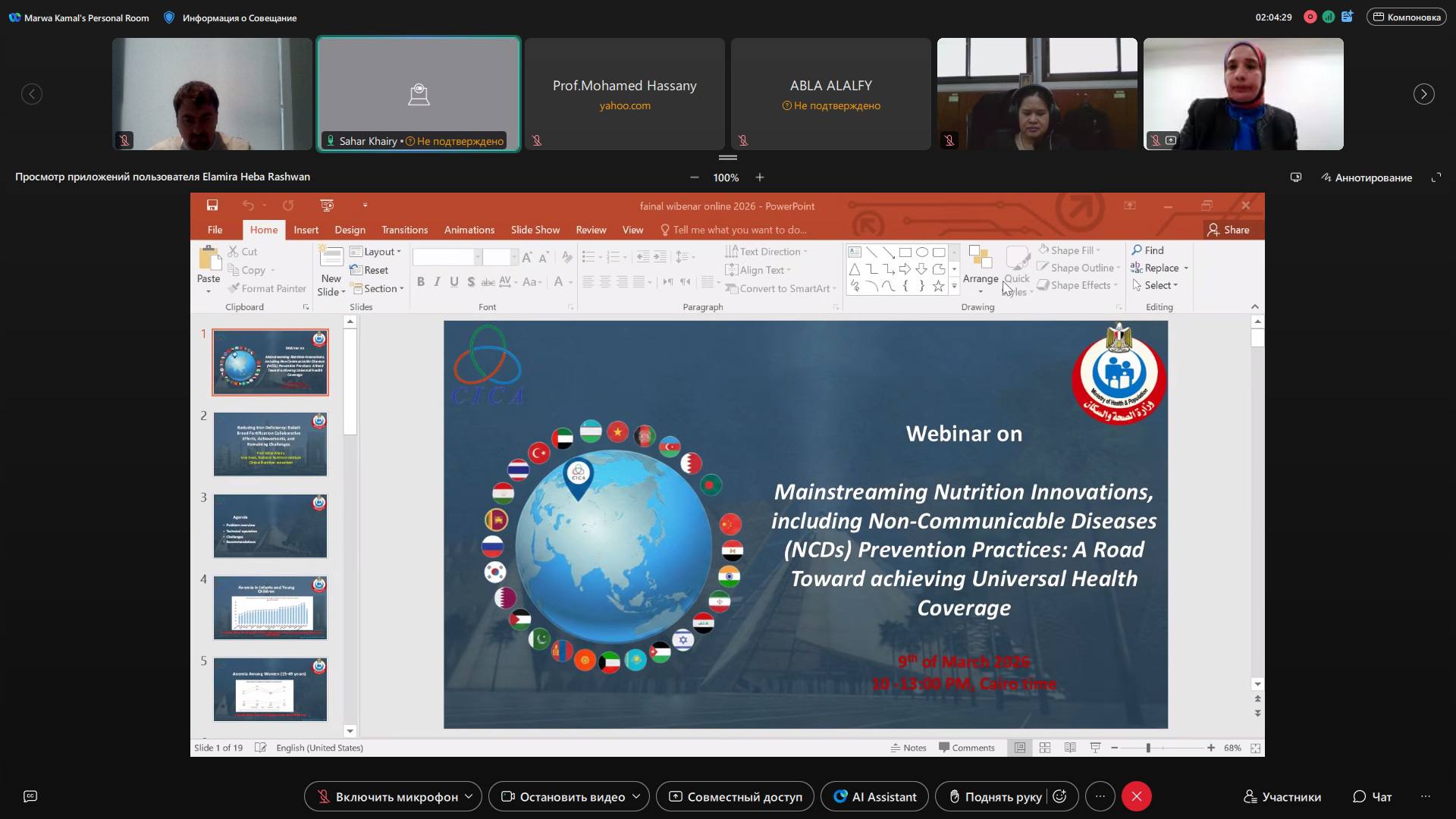Click the AI Assistant button
This screenshot has height=819, width=1456.
tap(874, 796)
